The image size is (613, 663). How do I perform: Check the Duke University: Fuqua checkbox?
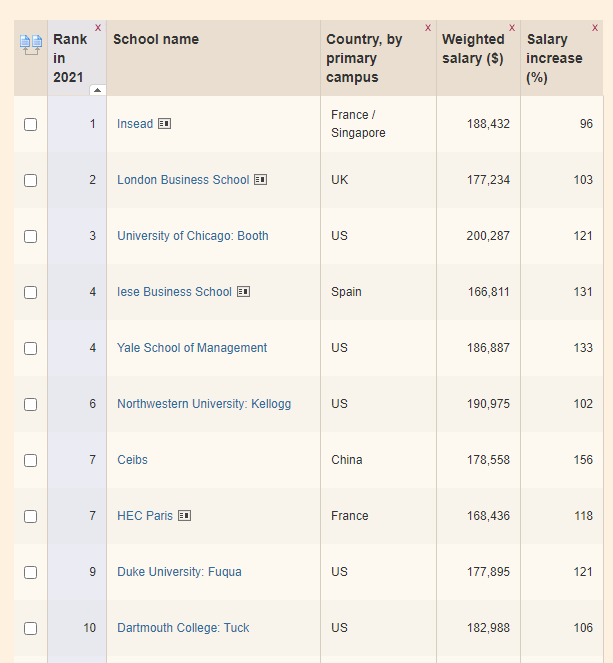pos(30,572)
